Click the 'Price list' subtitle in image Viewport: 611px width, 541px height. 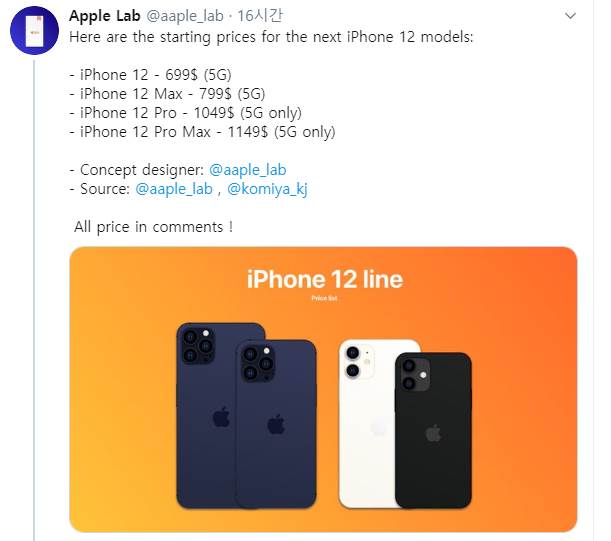click(324, 298)
